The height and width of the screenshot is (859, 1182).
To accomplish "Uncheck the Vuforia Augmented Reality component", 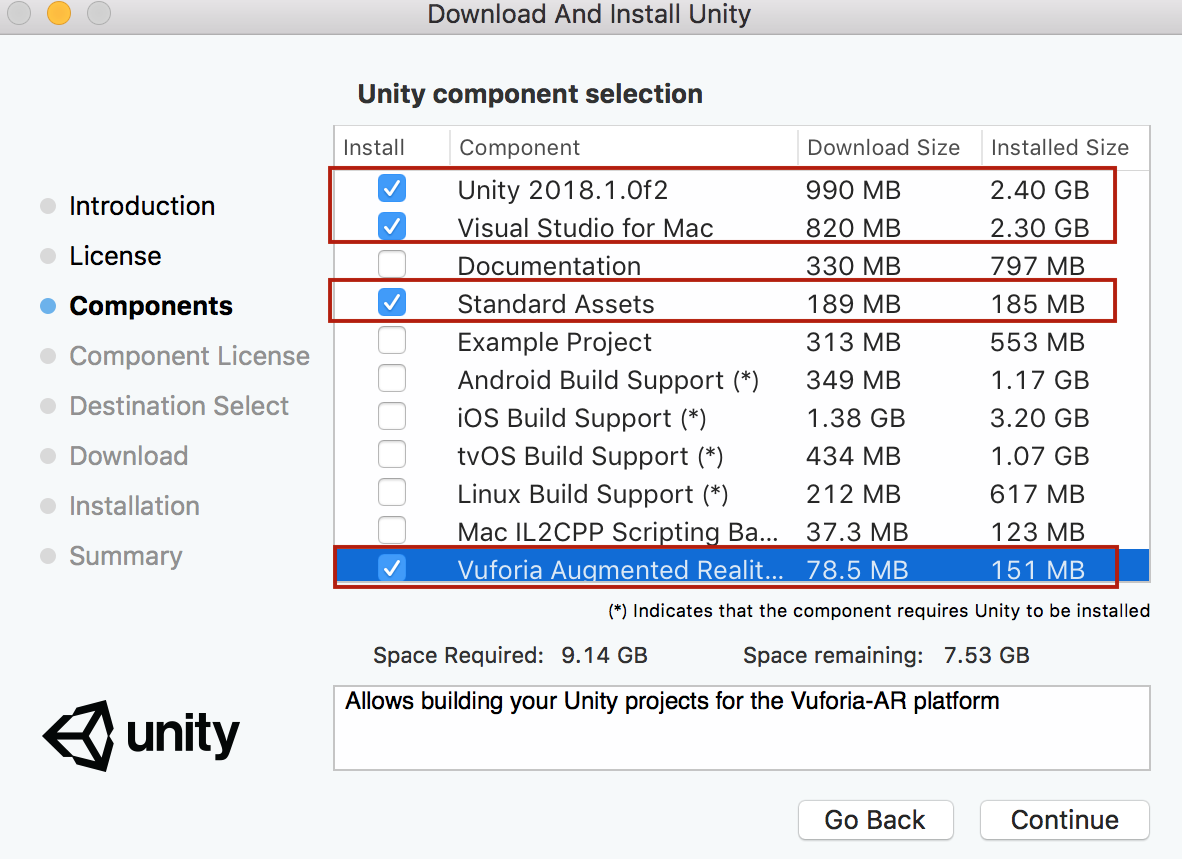I will point(392,568).
